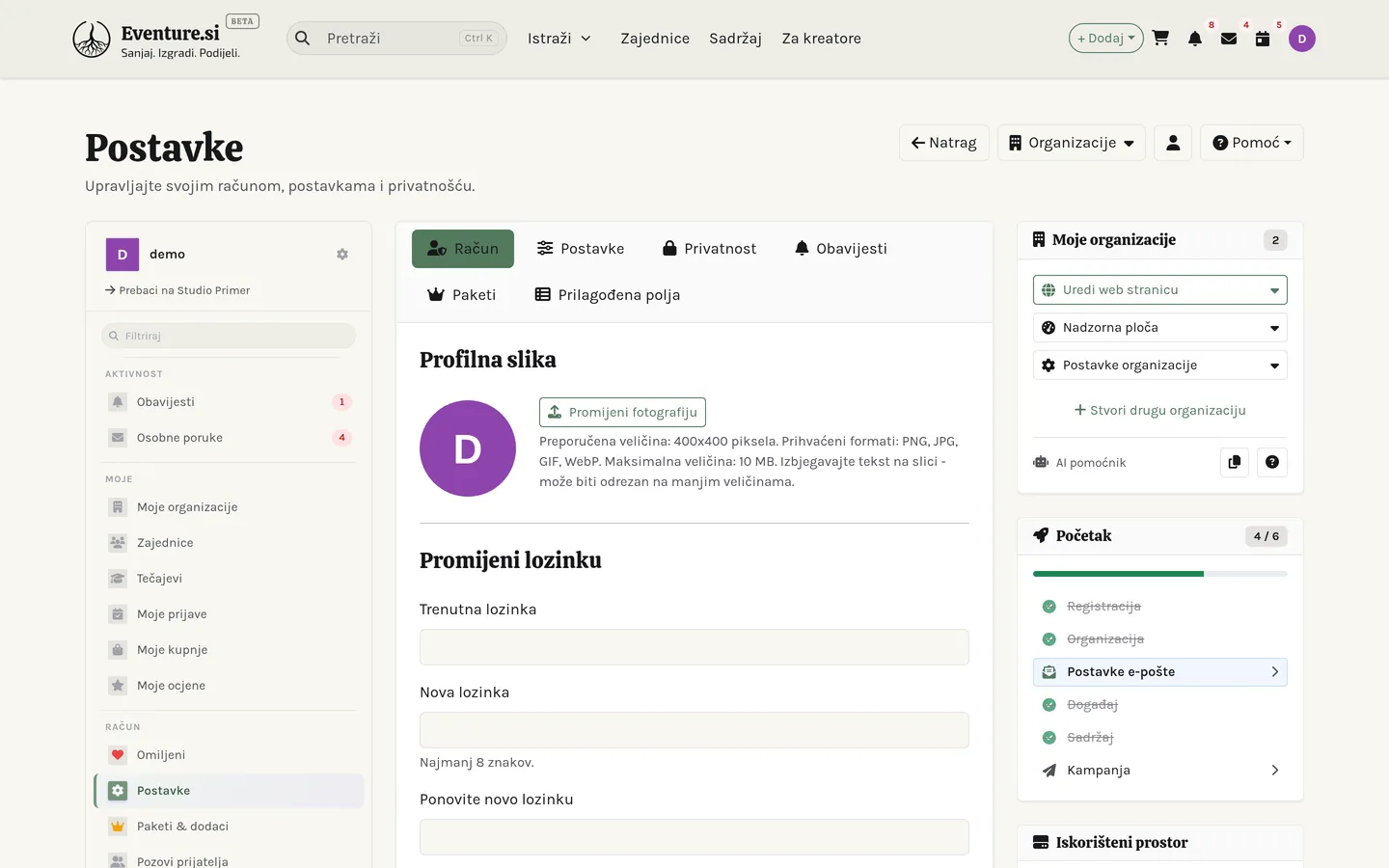The image size is (1389, 868).
Task: Open Postavke e-pošte onboarding step
Action: point(1160,672)
